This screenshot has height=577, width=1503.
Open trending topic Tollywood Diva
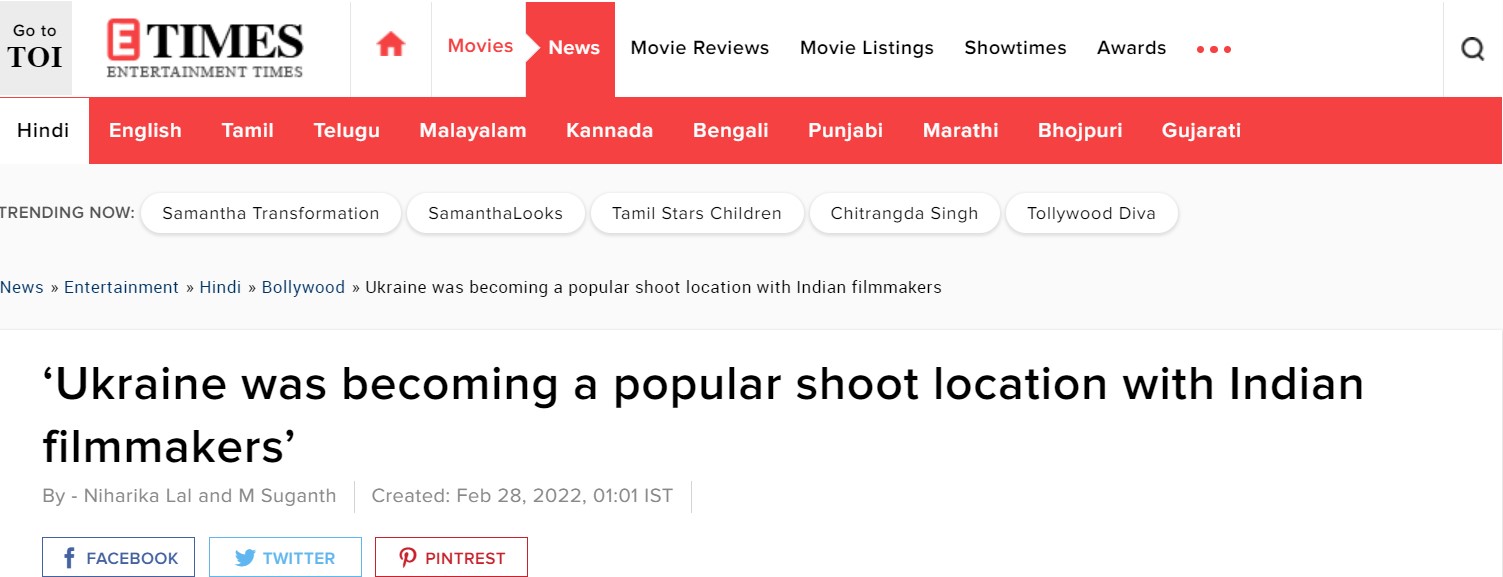[1091, 213]
